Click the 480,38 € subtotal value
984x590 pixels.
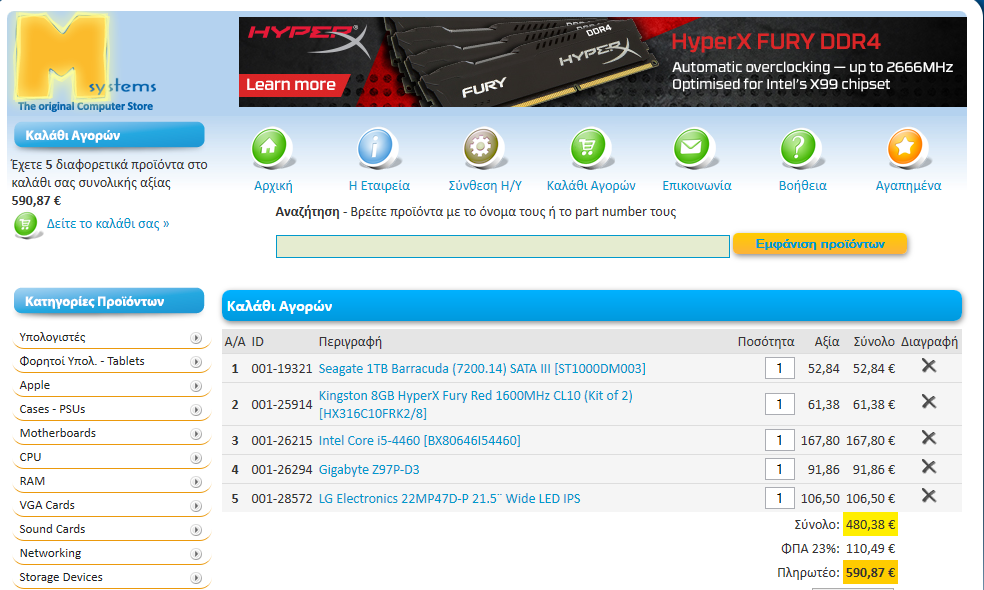870,524
